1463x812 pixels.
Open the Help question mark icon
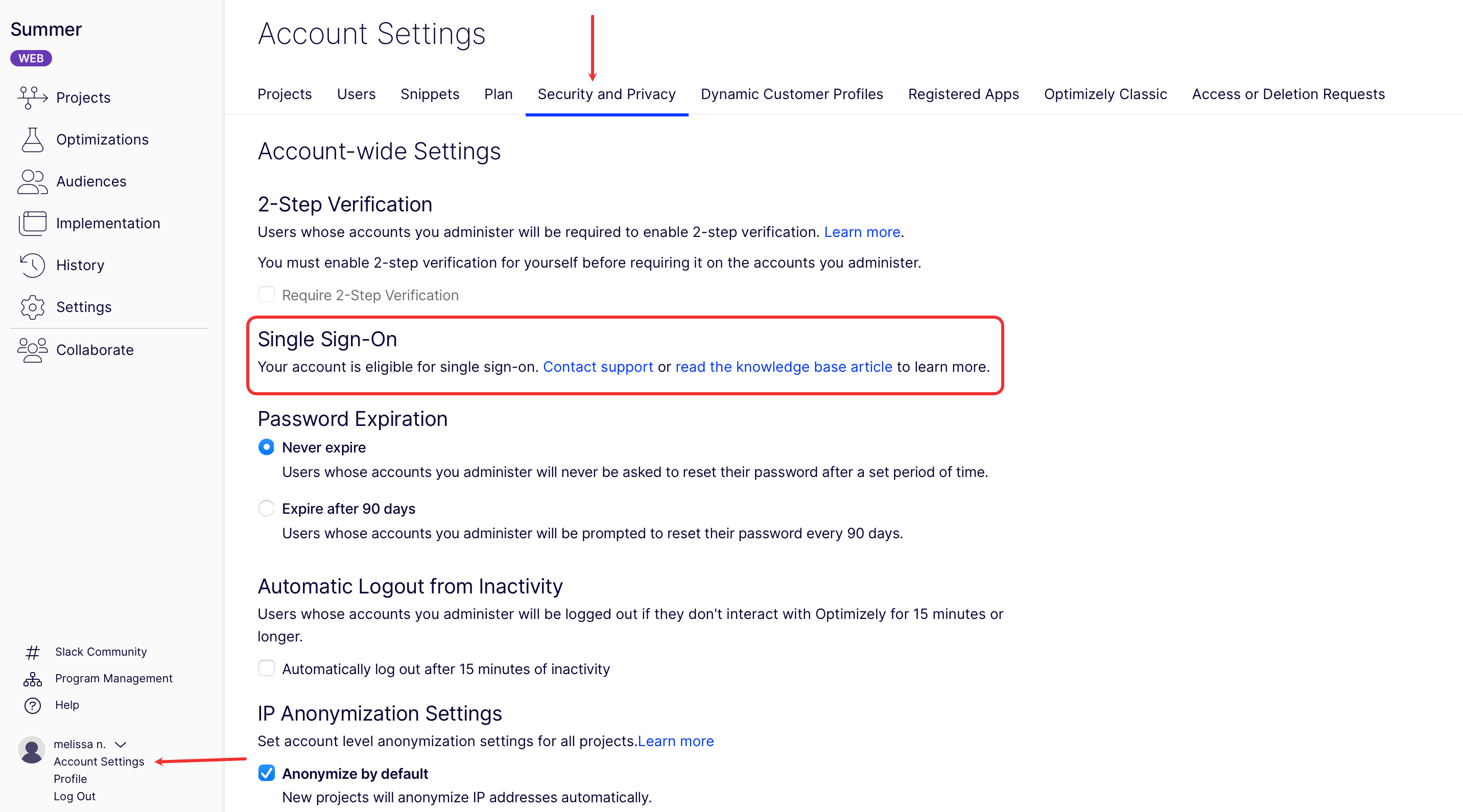pos(32,705)
